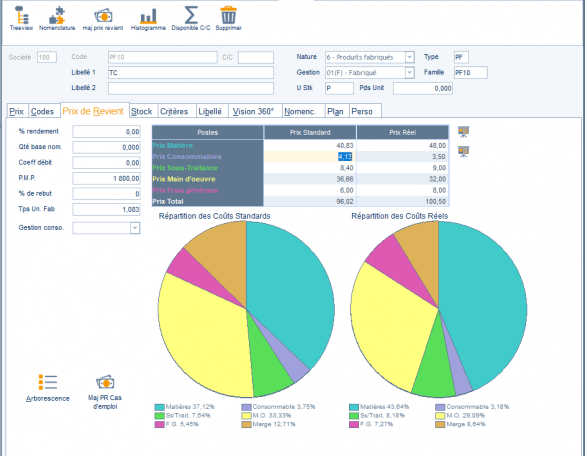The image size is (585, 456).
Task: Click Consommable 3,75% legend swatch
Action: 246,407
